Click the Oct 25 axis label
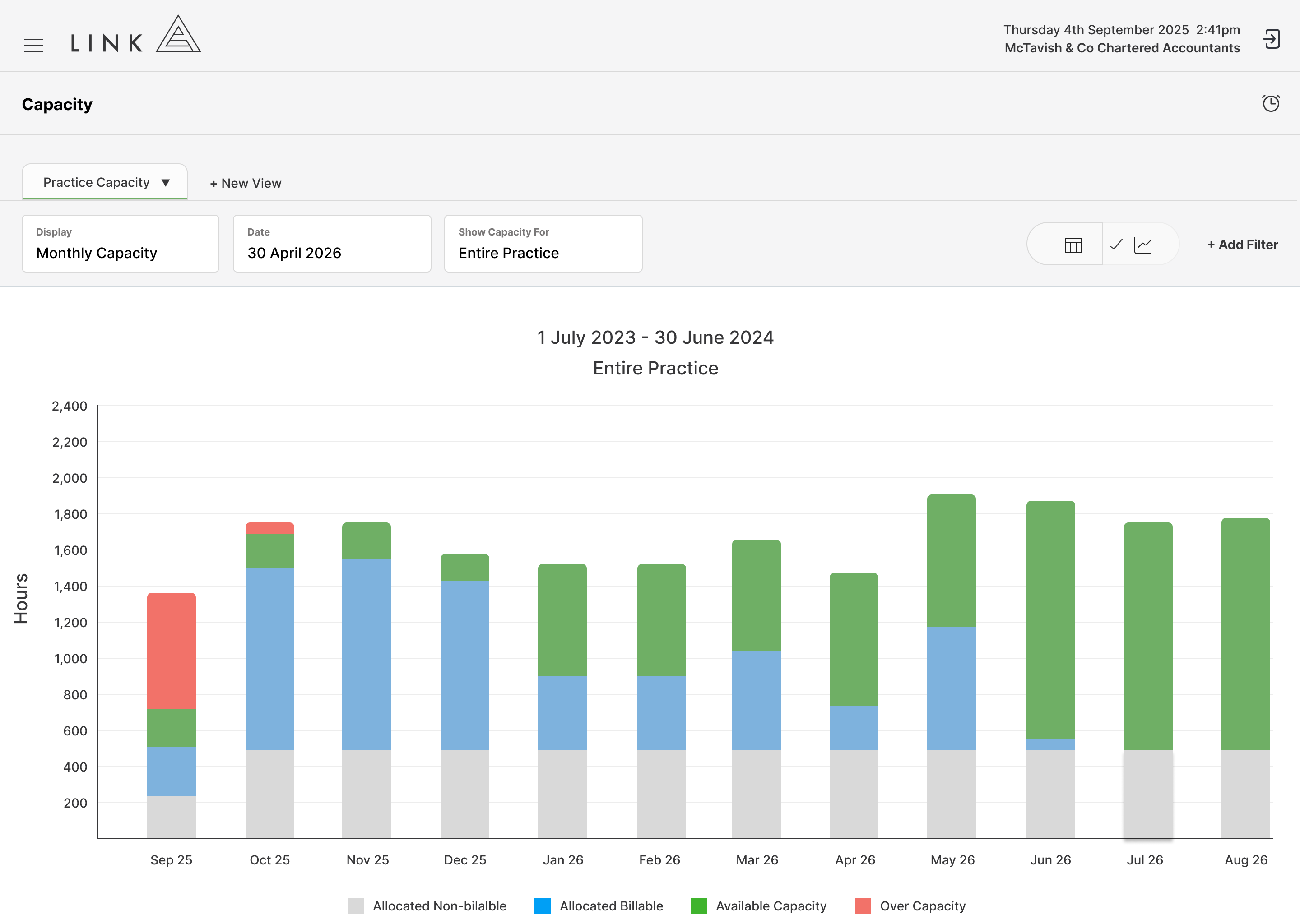 pos(270,859)
